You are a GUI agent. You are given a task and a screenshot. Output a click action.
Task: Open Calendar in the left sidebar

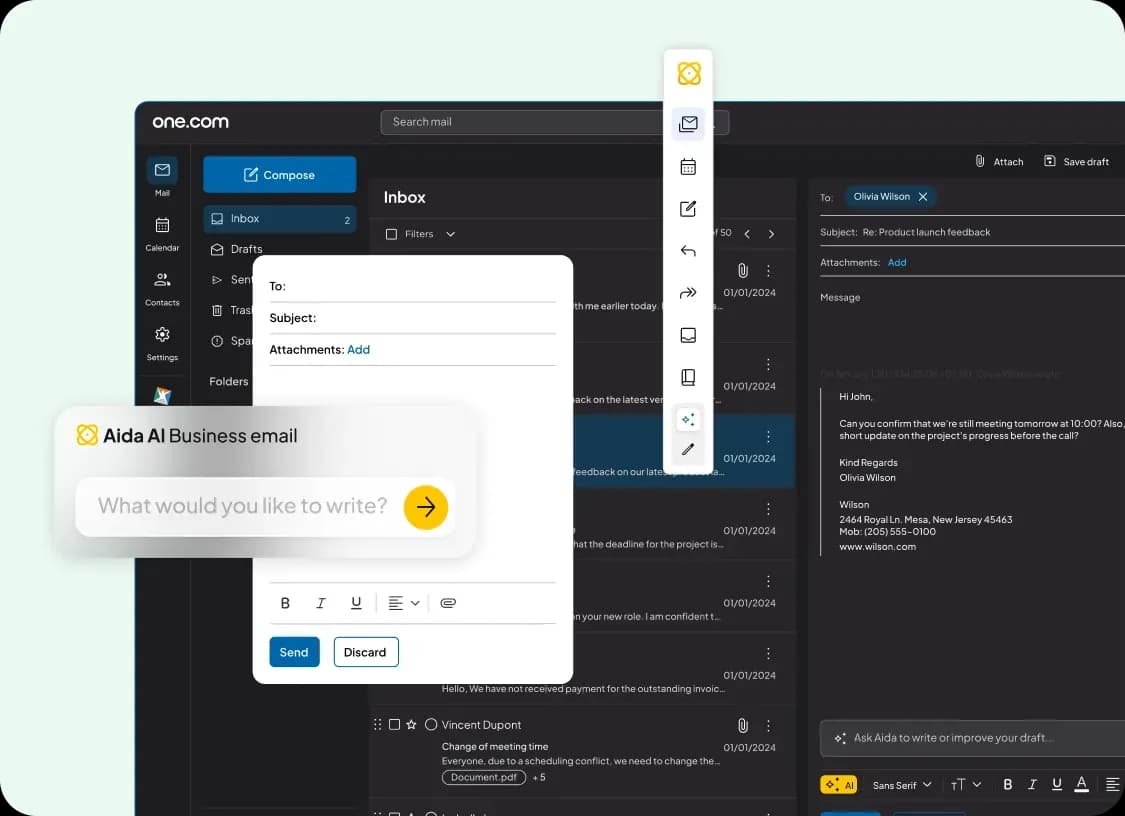click(x=162, y=233)
